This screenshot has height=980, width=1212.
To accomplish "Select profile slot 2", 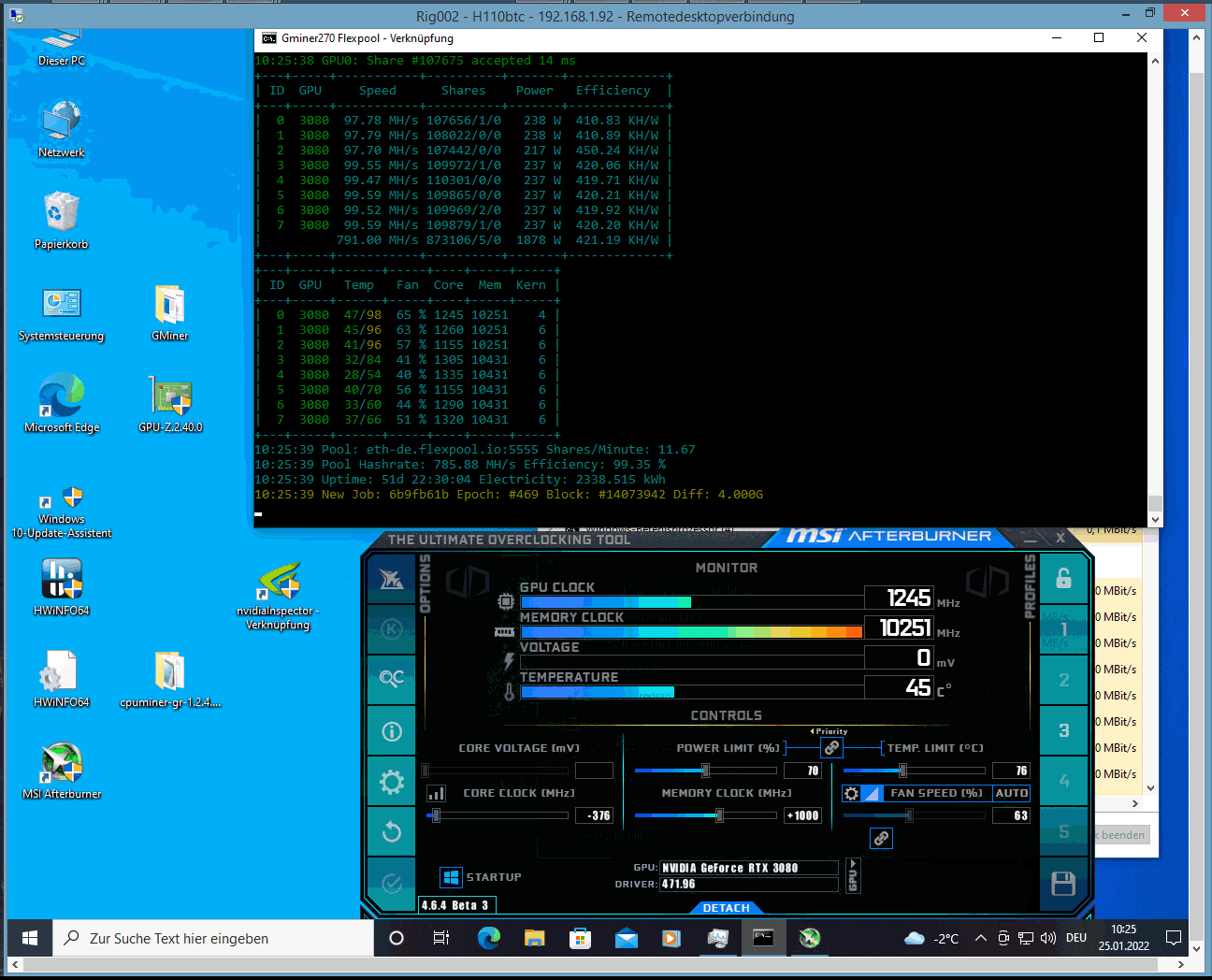I will pyautogui.click(x=1063, y=680).
